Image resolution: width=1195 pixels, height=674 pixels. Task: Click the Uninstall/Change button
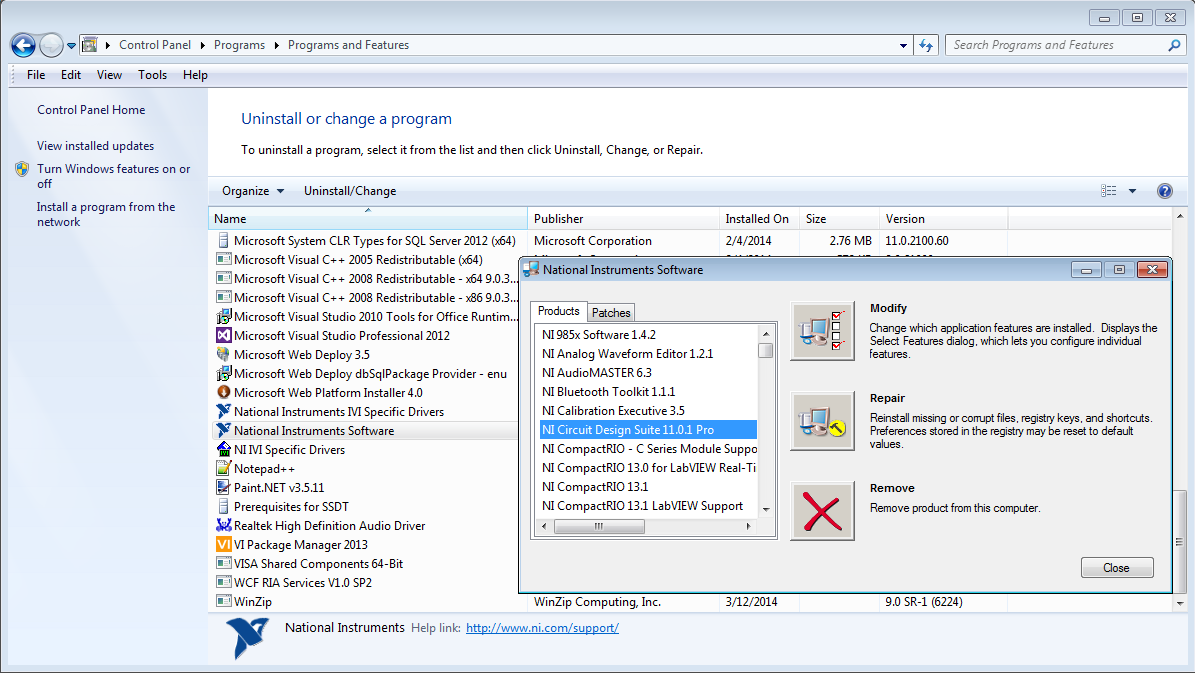[350, 191]
